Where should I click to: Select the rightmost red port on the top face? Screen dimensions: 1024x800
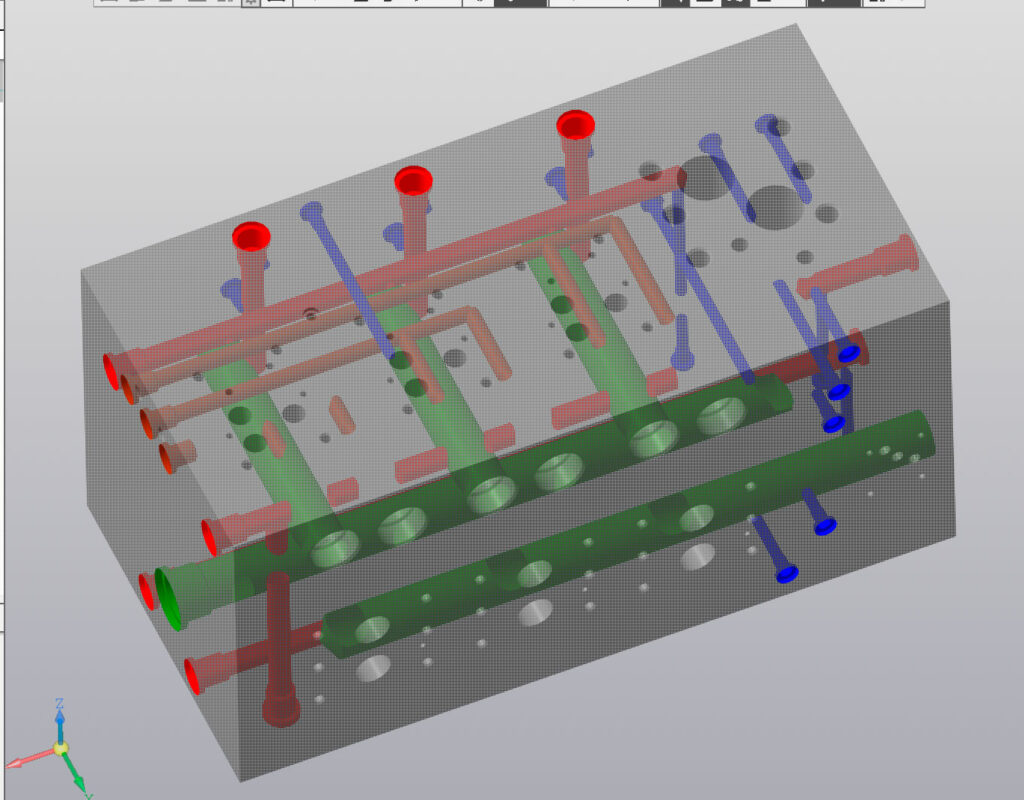click(x=576, y=125)
